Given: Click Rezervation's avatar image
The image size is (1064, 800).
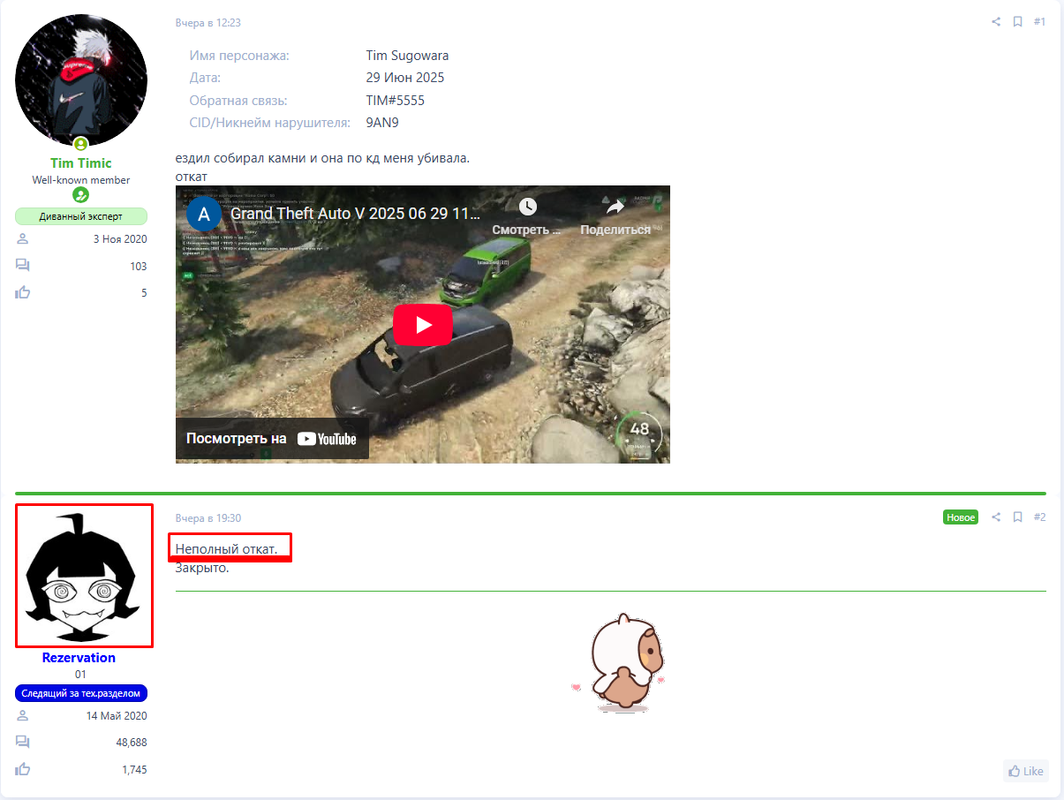Looking at the screenshot, I should 84,575.
